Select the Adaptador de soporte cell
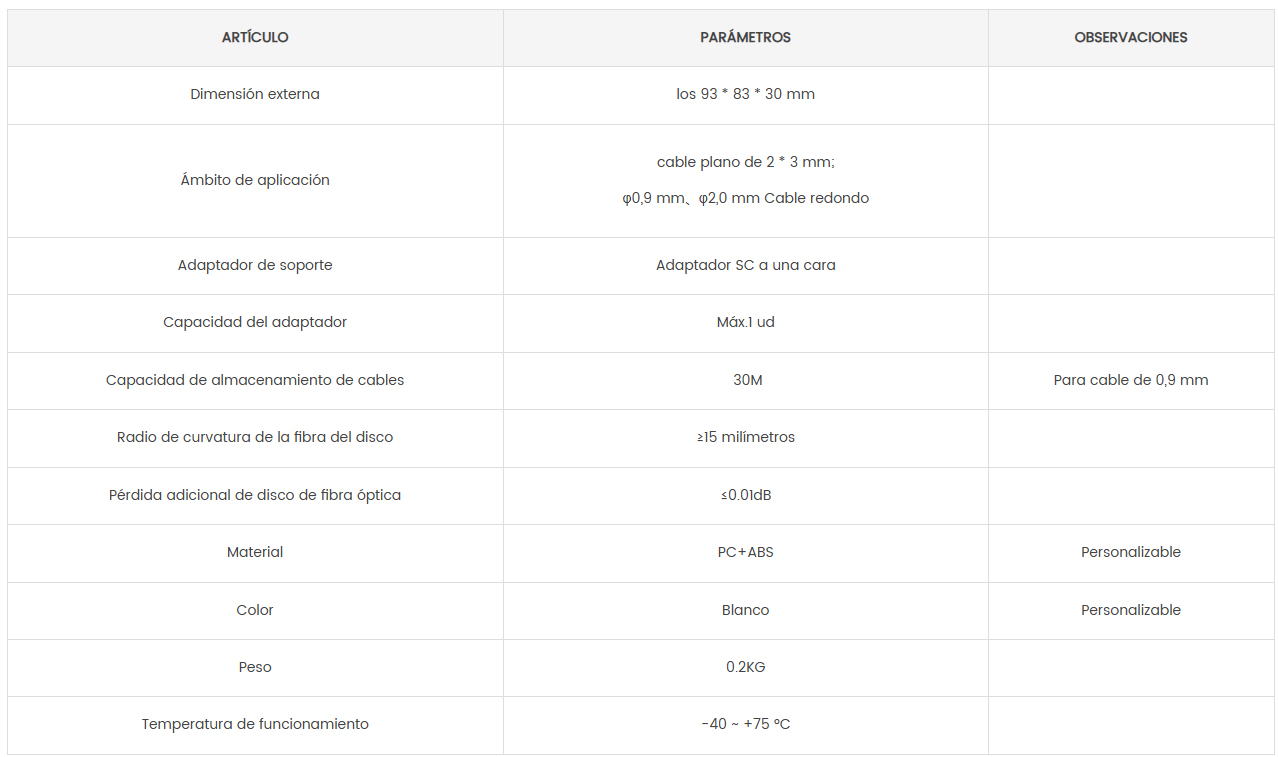This screenshot has height=757, width=1278. pyautogui.click(x=255, y=265)
